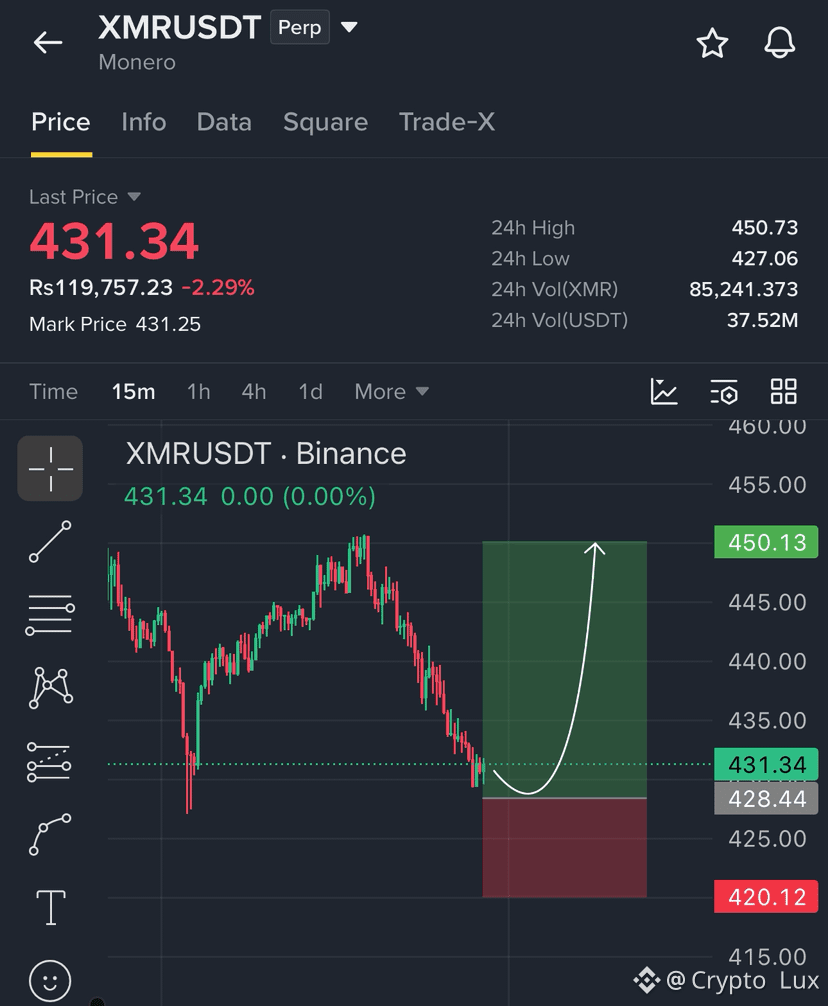Click the 24h High value 450.73

(x=765, y=227)
